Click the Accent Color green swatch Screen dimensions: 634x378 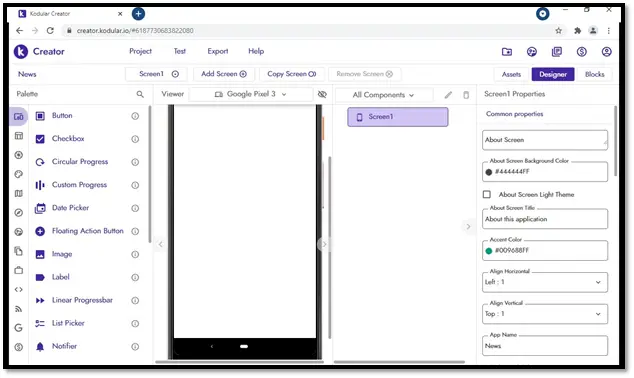point(488,251)
